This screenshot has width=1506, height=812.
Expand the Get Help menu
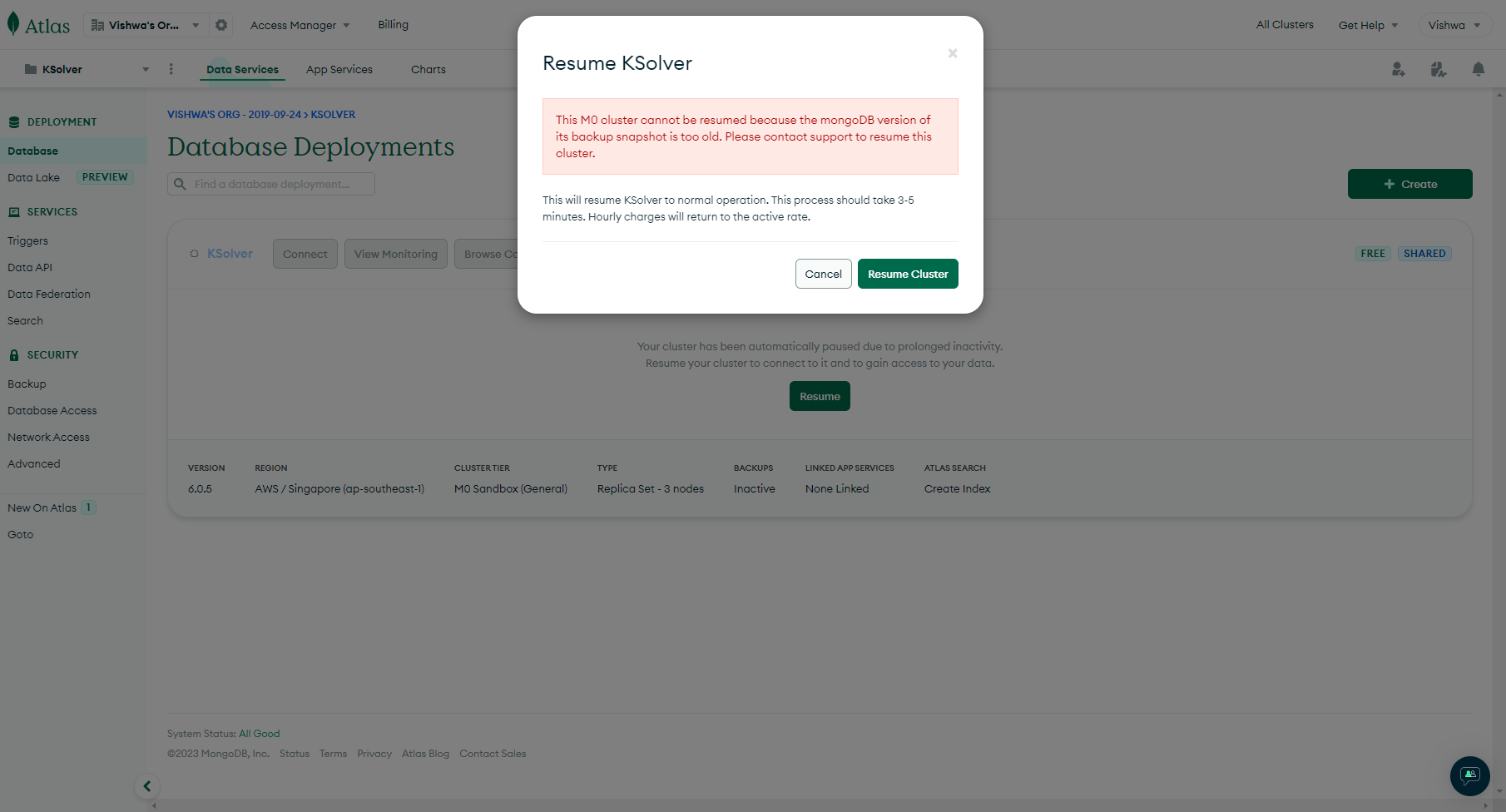(1369, 25)
